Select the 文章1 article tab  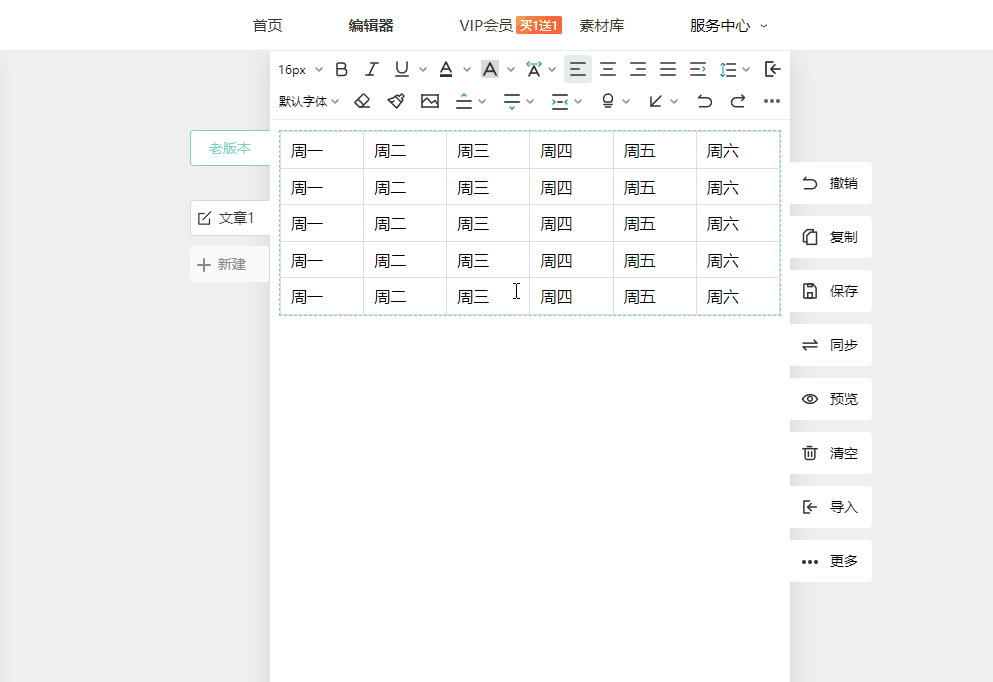pos(230,218)
